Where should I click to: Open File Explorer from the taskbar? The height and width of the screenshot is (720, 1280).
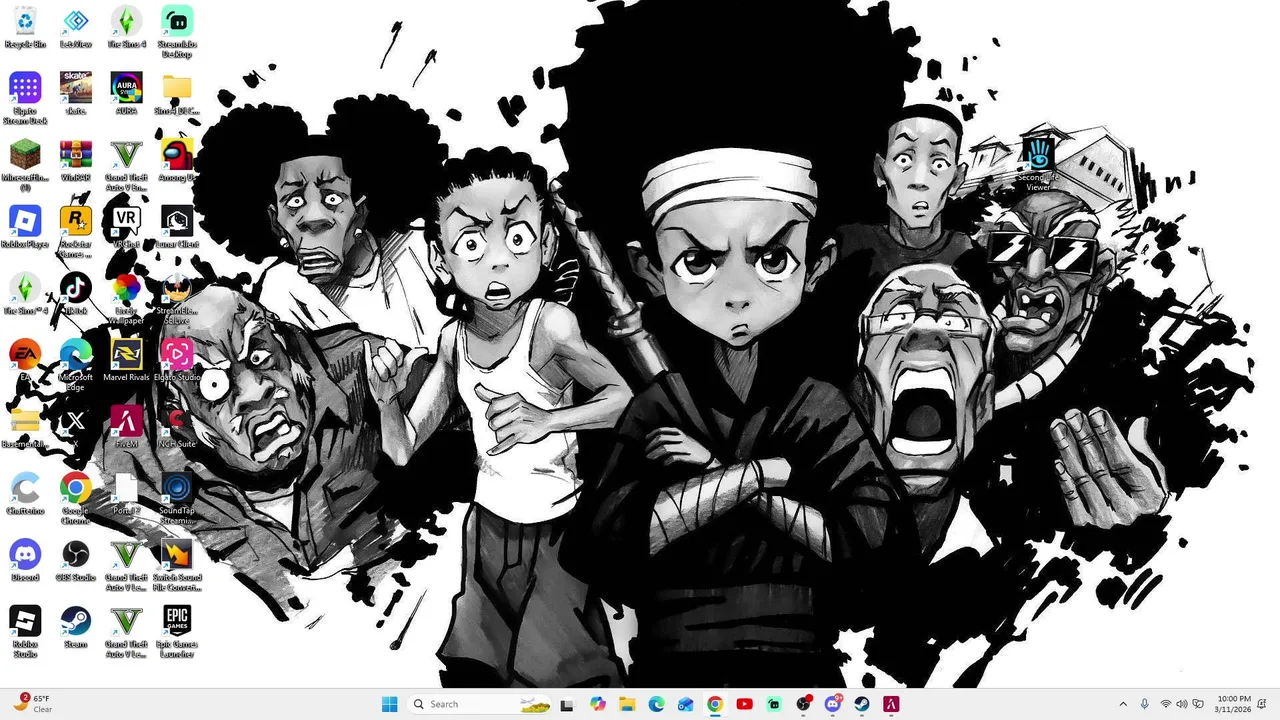[x=627, y=704]
